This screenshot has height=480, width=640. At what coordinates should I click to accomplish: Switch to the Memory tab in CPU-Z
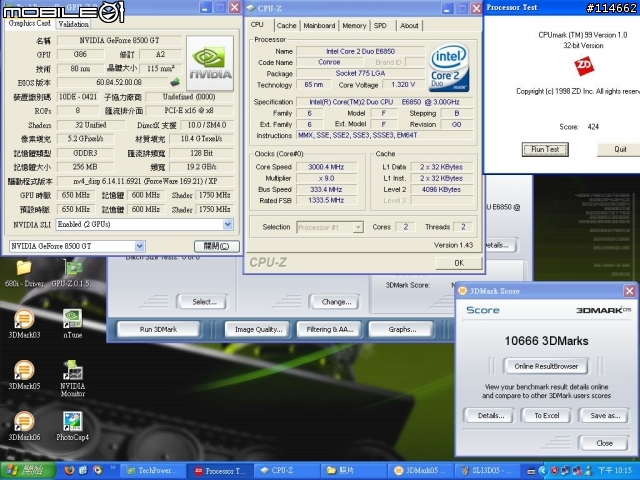click(354, 26)
